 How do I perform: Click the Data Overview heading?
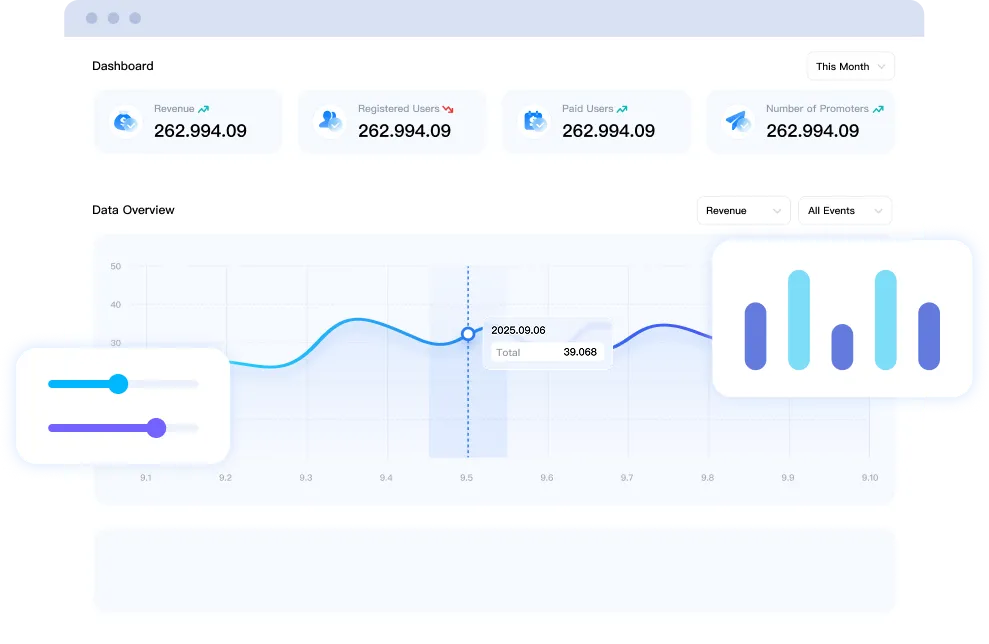pos(133,210)
